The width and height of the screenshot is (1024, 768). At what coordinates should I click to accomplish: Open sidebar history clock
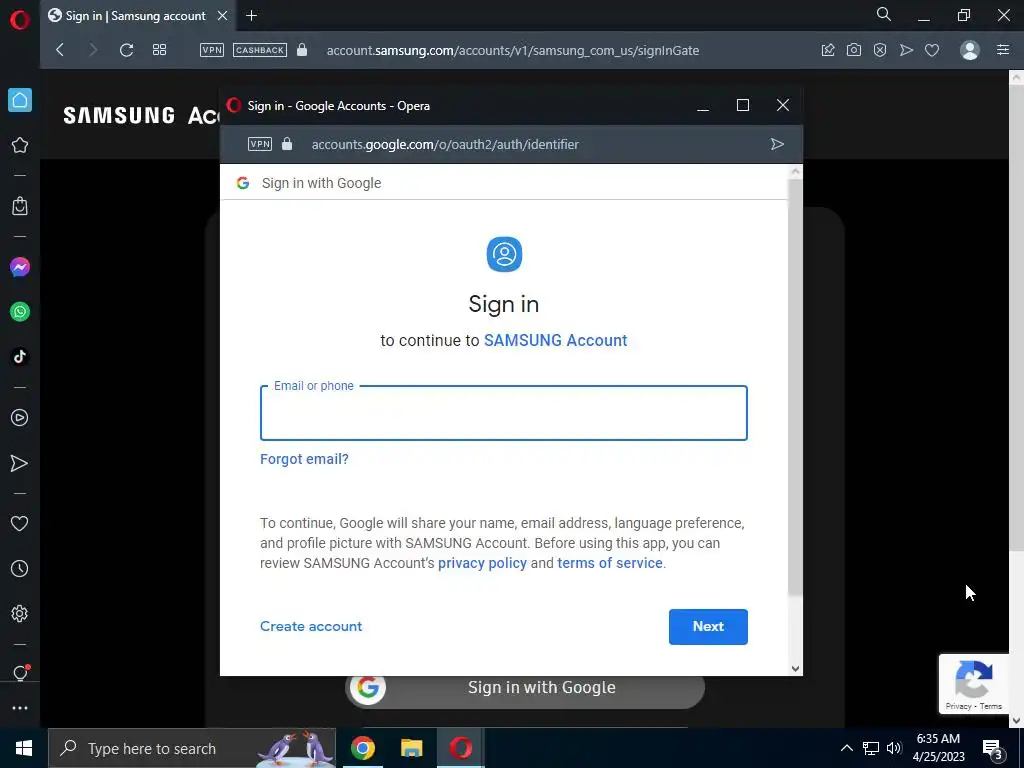pos(20,569)
